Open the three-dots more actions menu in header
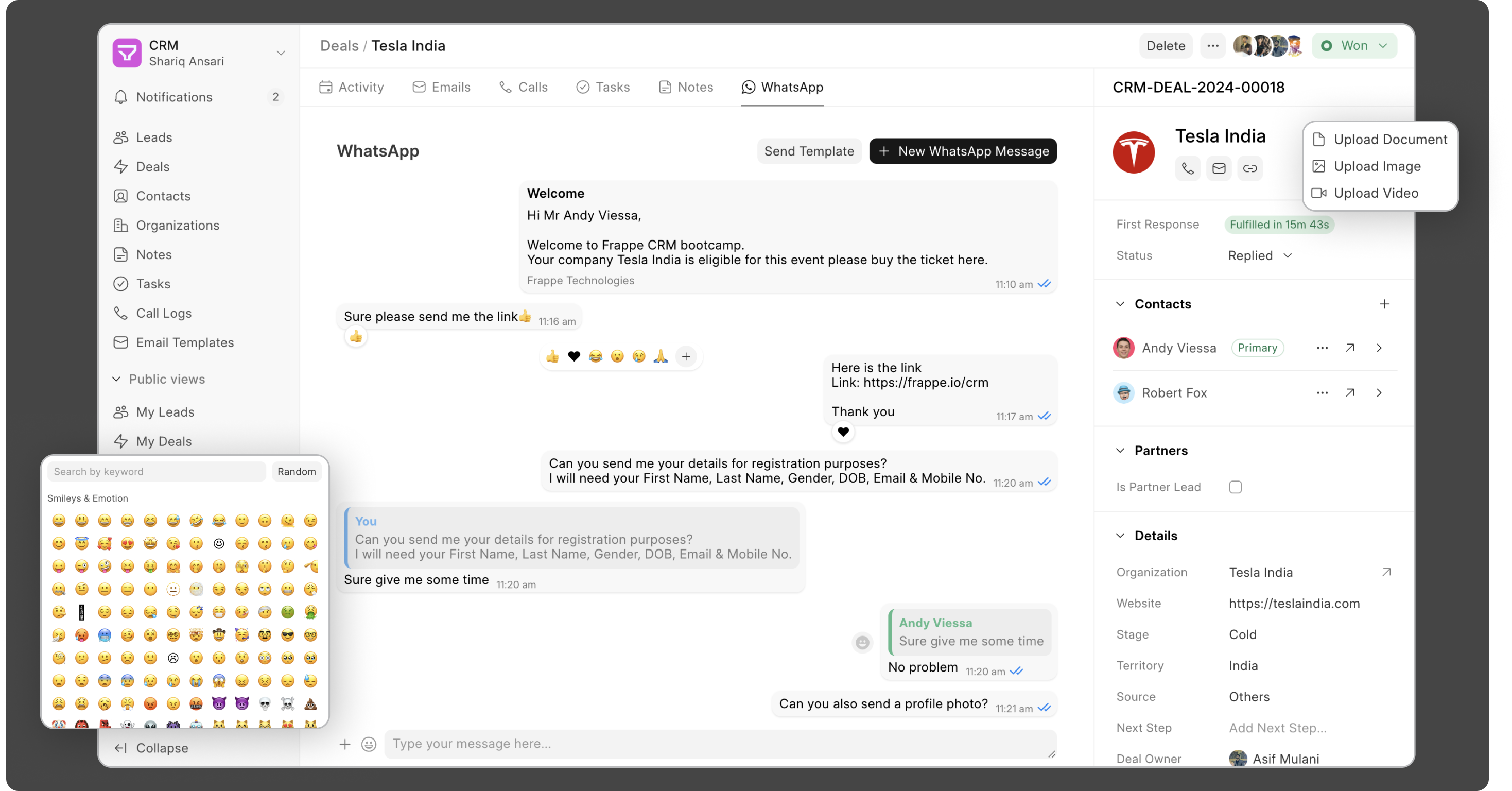Image resolution: width=1512 pixels, height=791 pixels. click(x=1213, y=46)
